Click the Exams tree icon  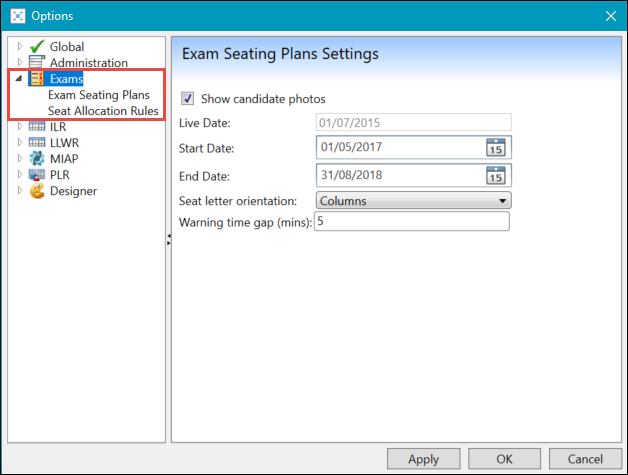point(37,79)
